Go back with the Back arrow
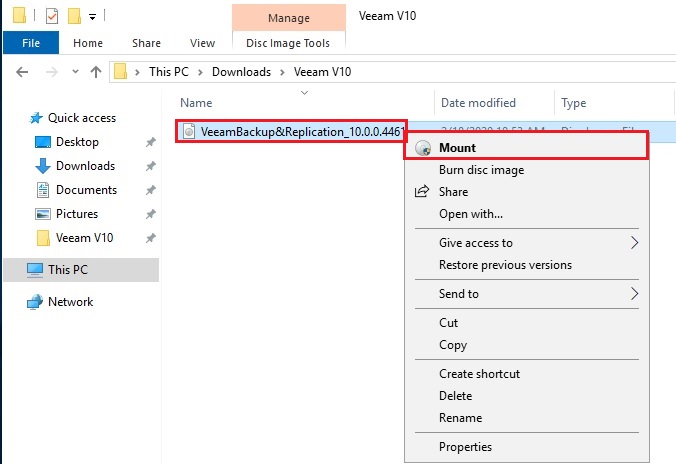 (22, 72)
